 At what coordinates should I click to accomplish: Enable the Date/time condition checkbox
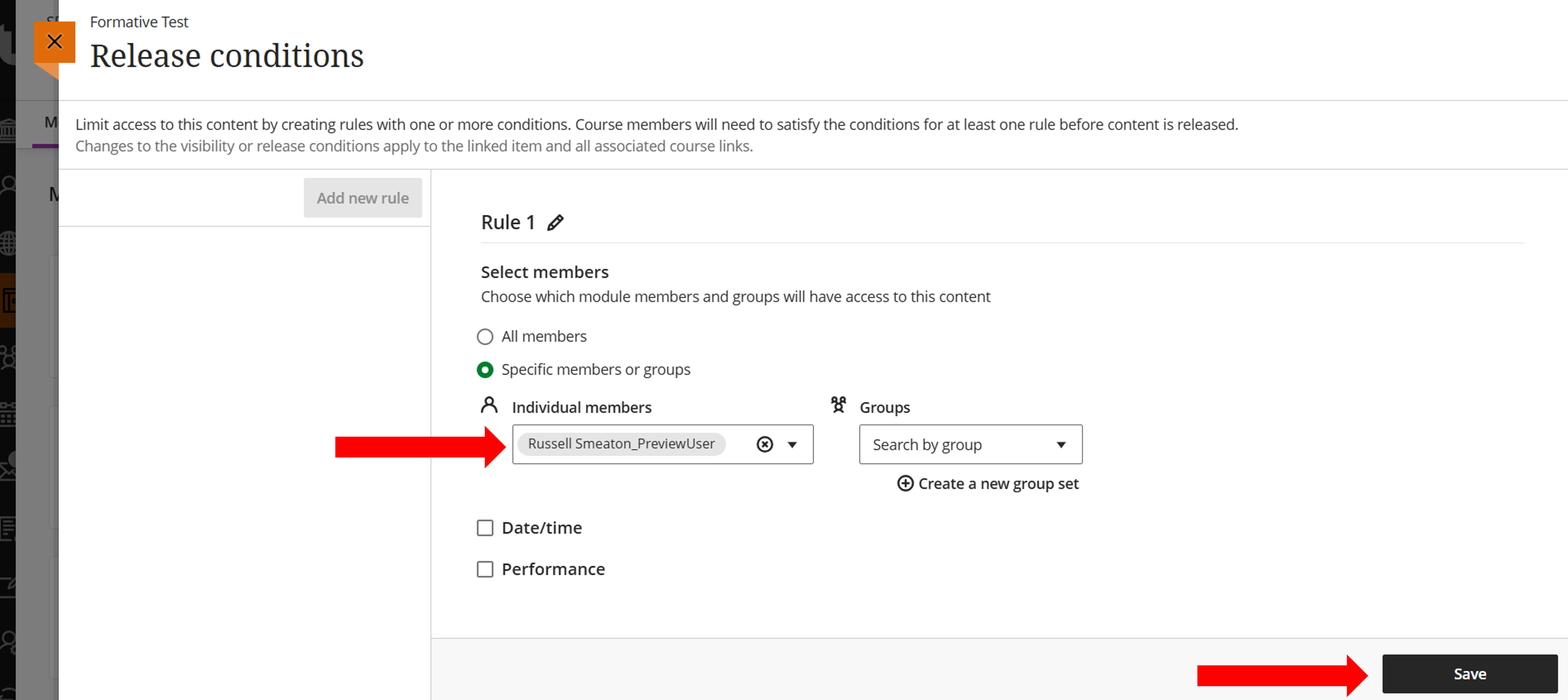(x=485, y=528)
